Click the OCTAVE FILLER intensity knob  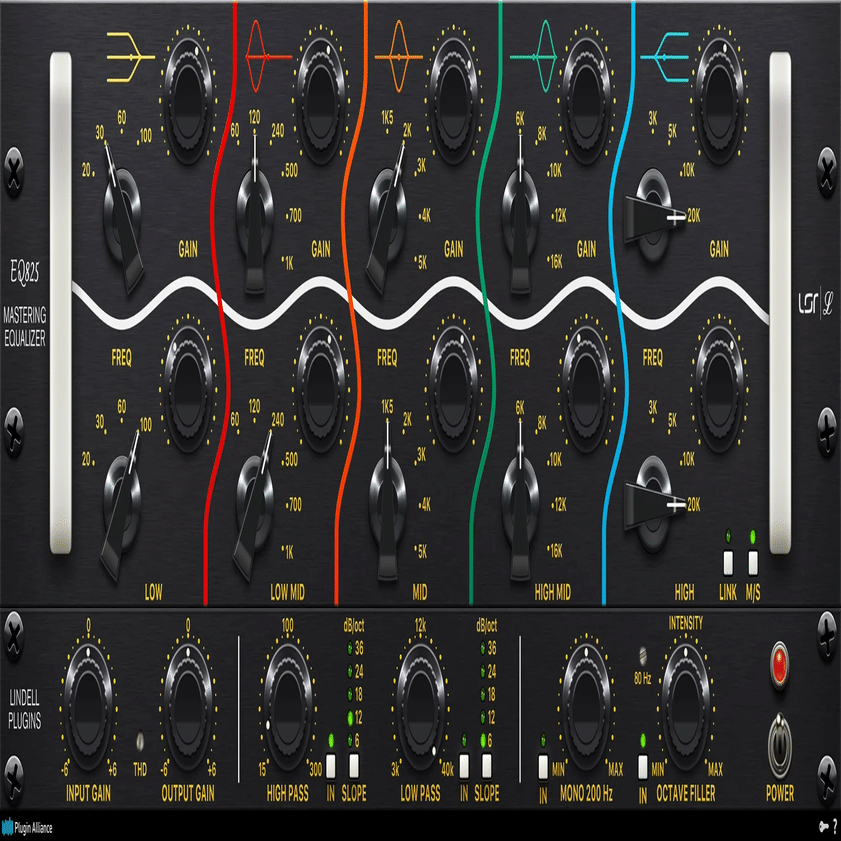pyautogui.click(x=686, y=707)
